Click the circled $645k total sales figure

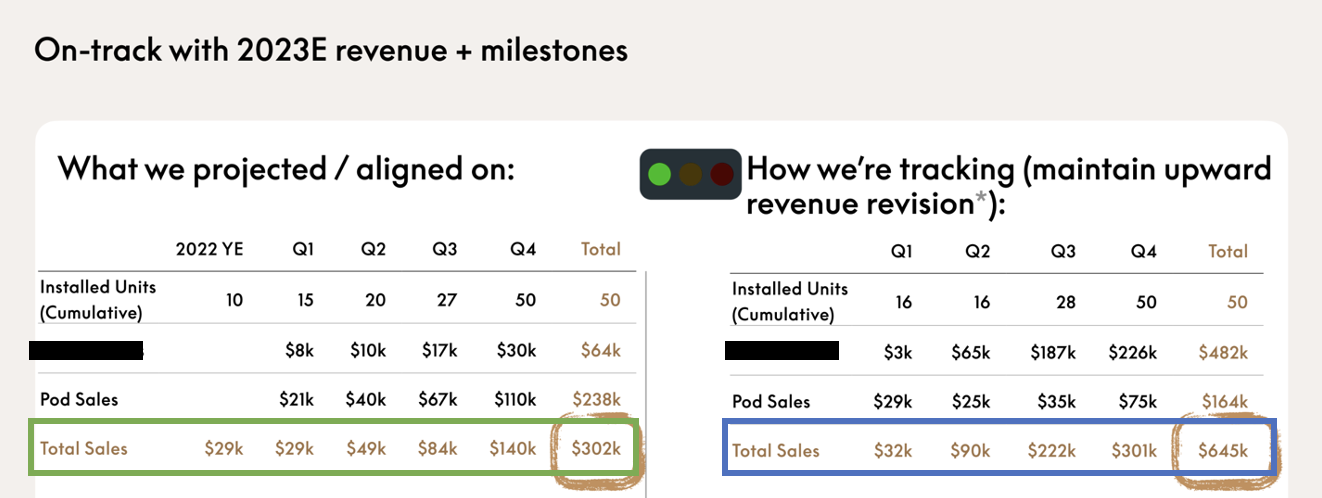1223,450
